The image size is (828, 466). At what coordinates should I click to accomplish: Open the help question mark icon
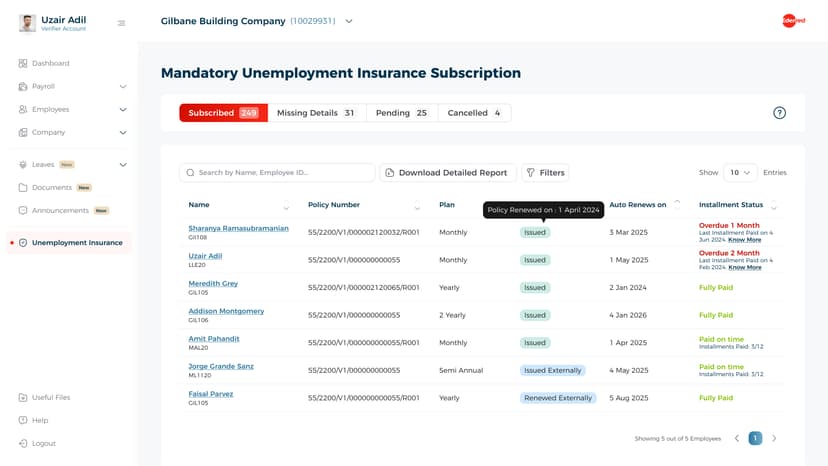(779, 113)
